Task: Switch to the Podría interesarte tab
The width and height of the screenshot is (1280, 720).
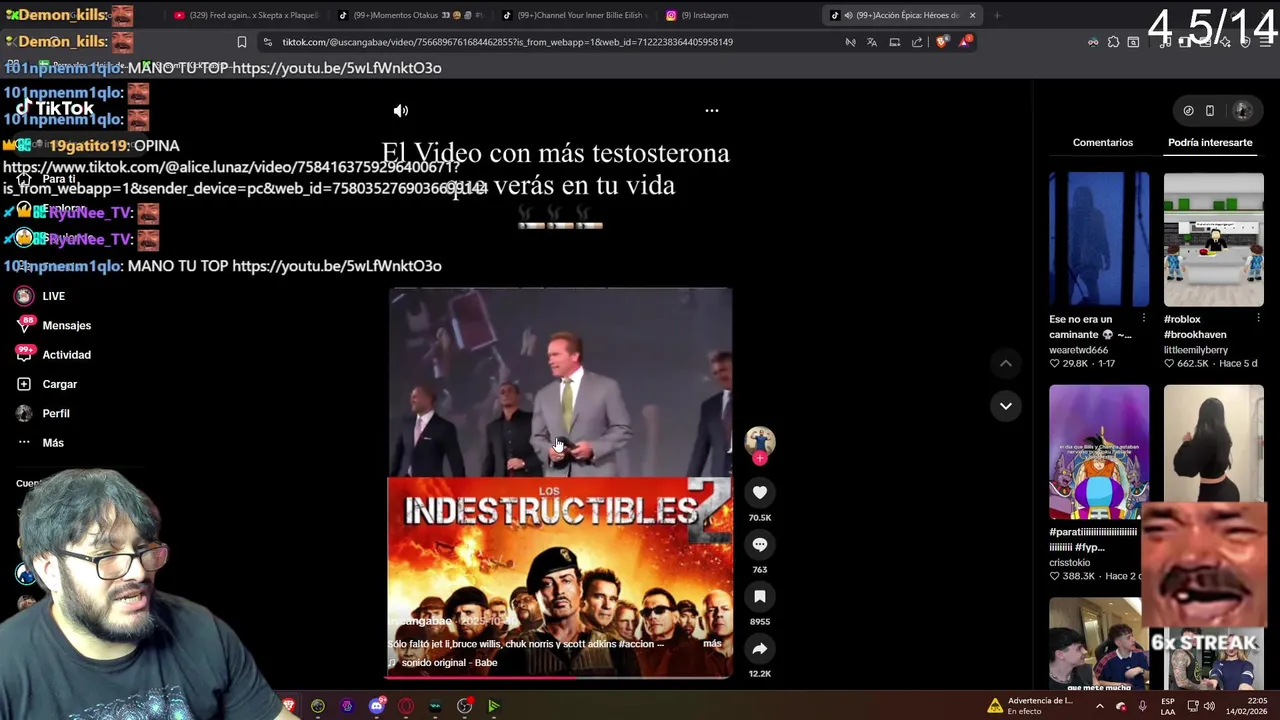Action: click(1210, 143)
